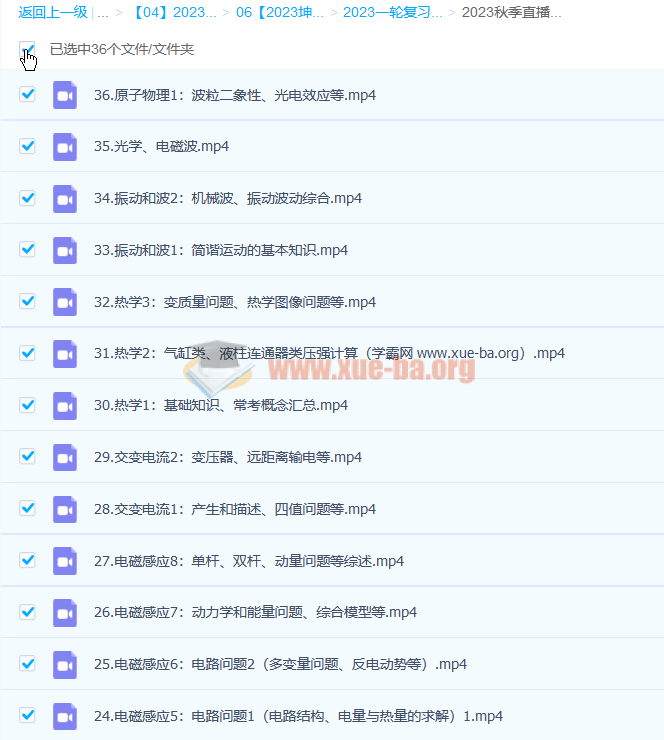
Task: Open the 2023一轮复习 breadcrumb folder
Action: [392, 13]
